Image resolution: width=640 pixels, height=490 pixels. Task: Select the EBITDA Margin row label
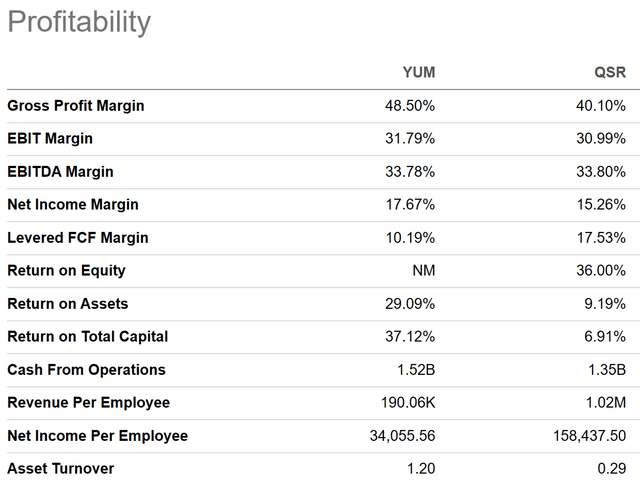click(60, 171)
